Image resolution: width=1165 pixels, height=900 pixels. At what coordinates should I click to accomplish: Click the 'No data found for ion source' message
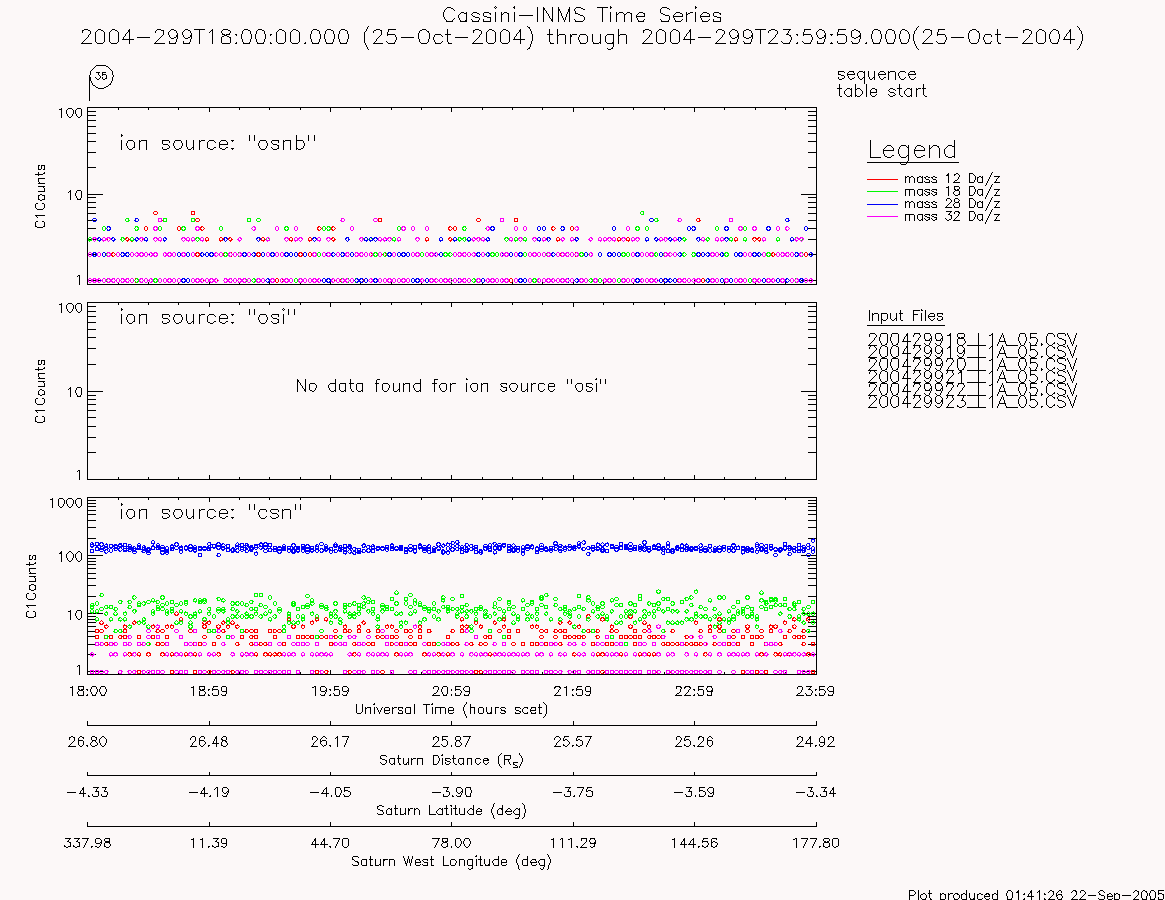[x=452, y=386]
